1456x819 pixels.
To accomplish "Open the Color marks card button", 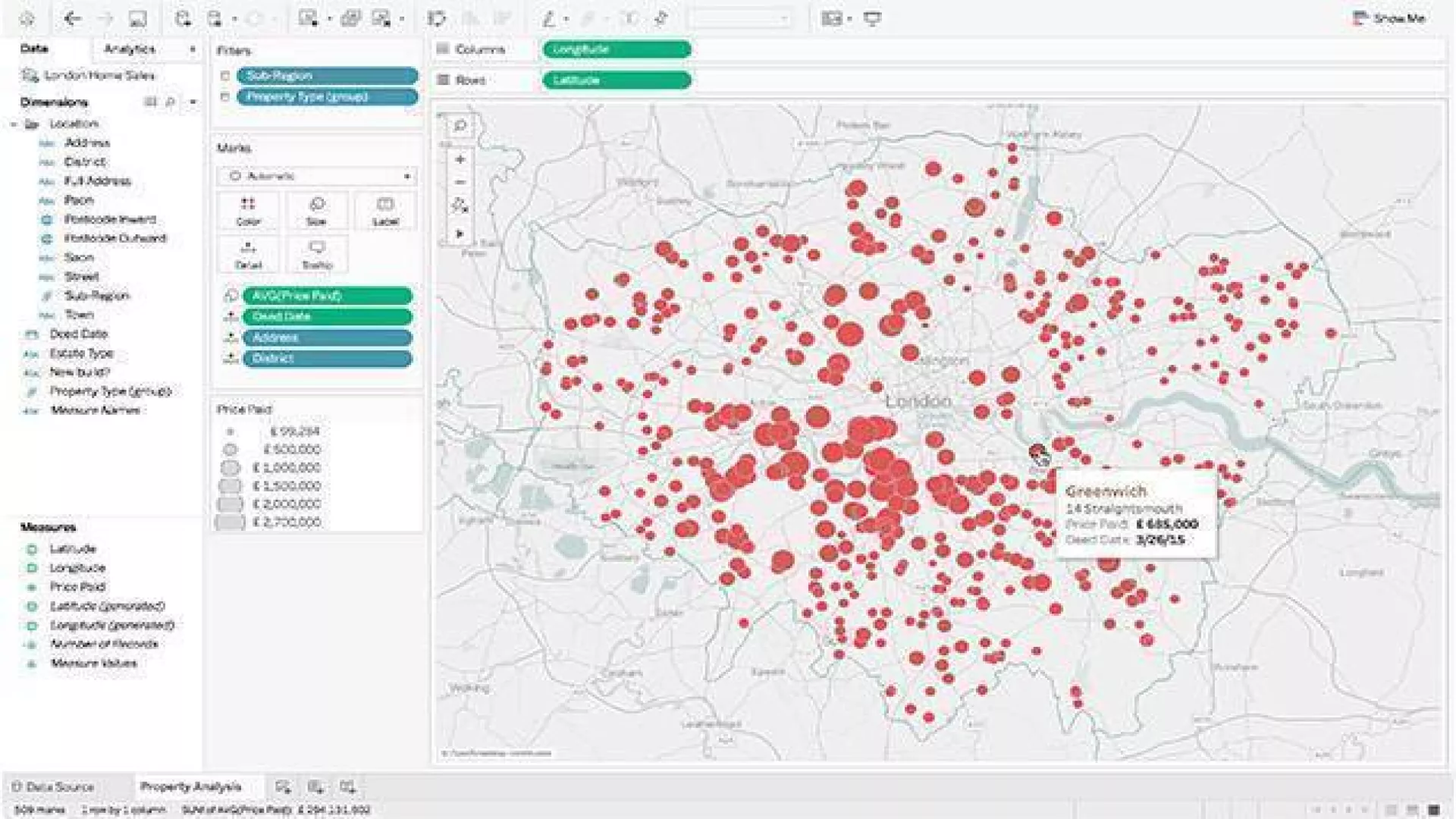I will 248,211.
